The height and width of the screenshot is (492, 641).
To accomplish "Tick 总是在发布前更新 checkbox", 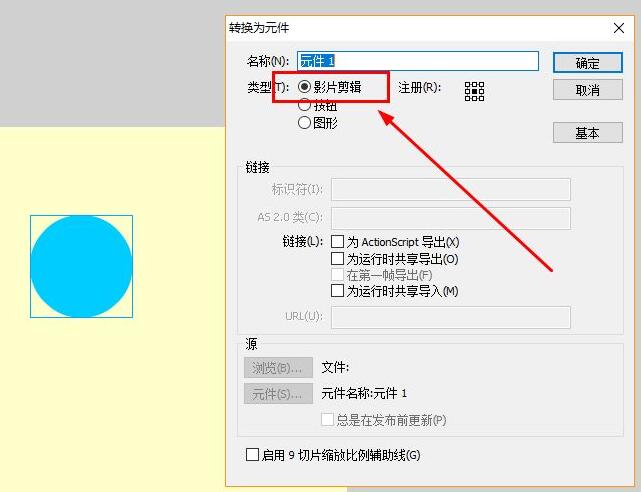I will pos(327,419).
